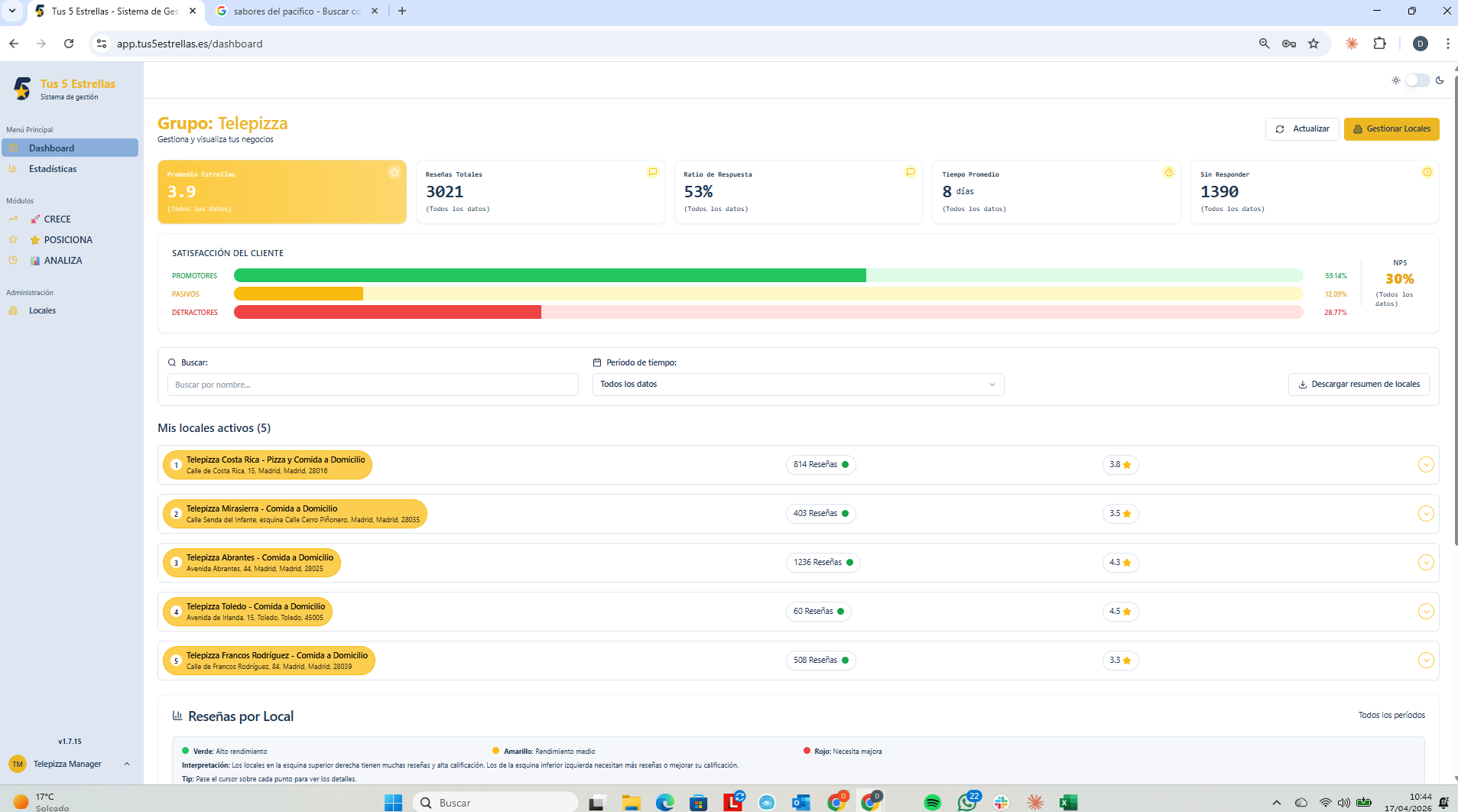Screen dimensions: 1458x812
Task: Click the Todos los períodos label
Action: click(x=1391, y=715)
